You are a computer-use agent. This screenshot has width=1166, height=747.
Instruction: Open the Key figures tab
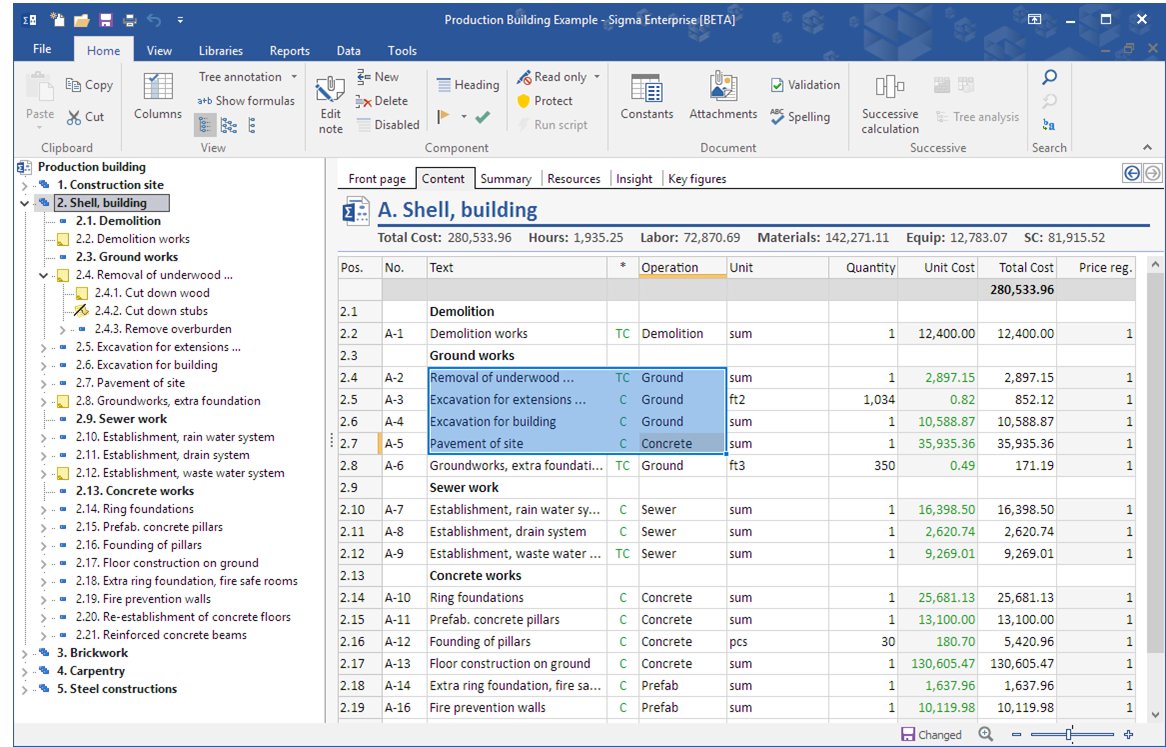(x=698, y=178)
